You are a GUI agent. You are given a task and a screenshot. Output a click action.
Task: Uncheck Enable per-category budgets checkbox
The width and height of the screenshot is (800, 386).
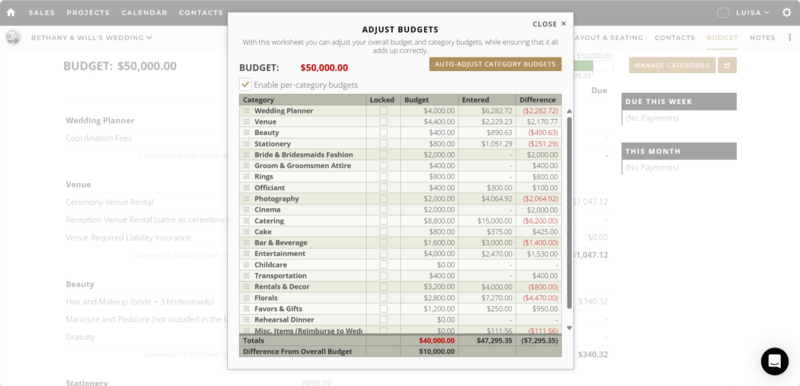pos(245,85)
